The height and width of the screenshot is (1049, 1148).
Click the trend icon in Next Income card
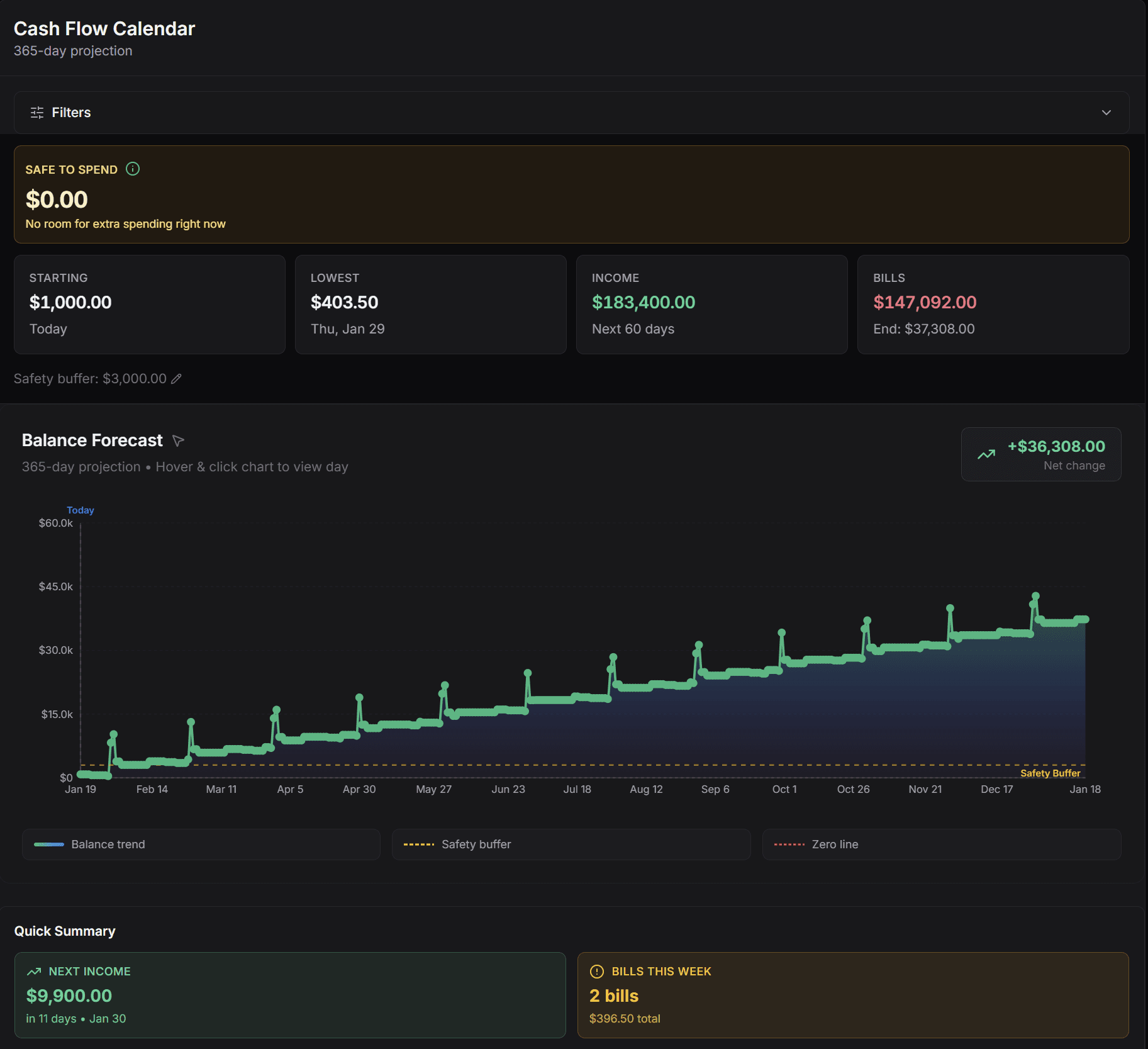(35, 971)
